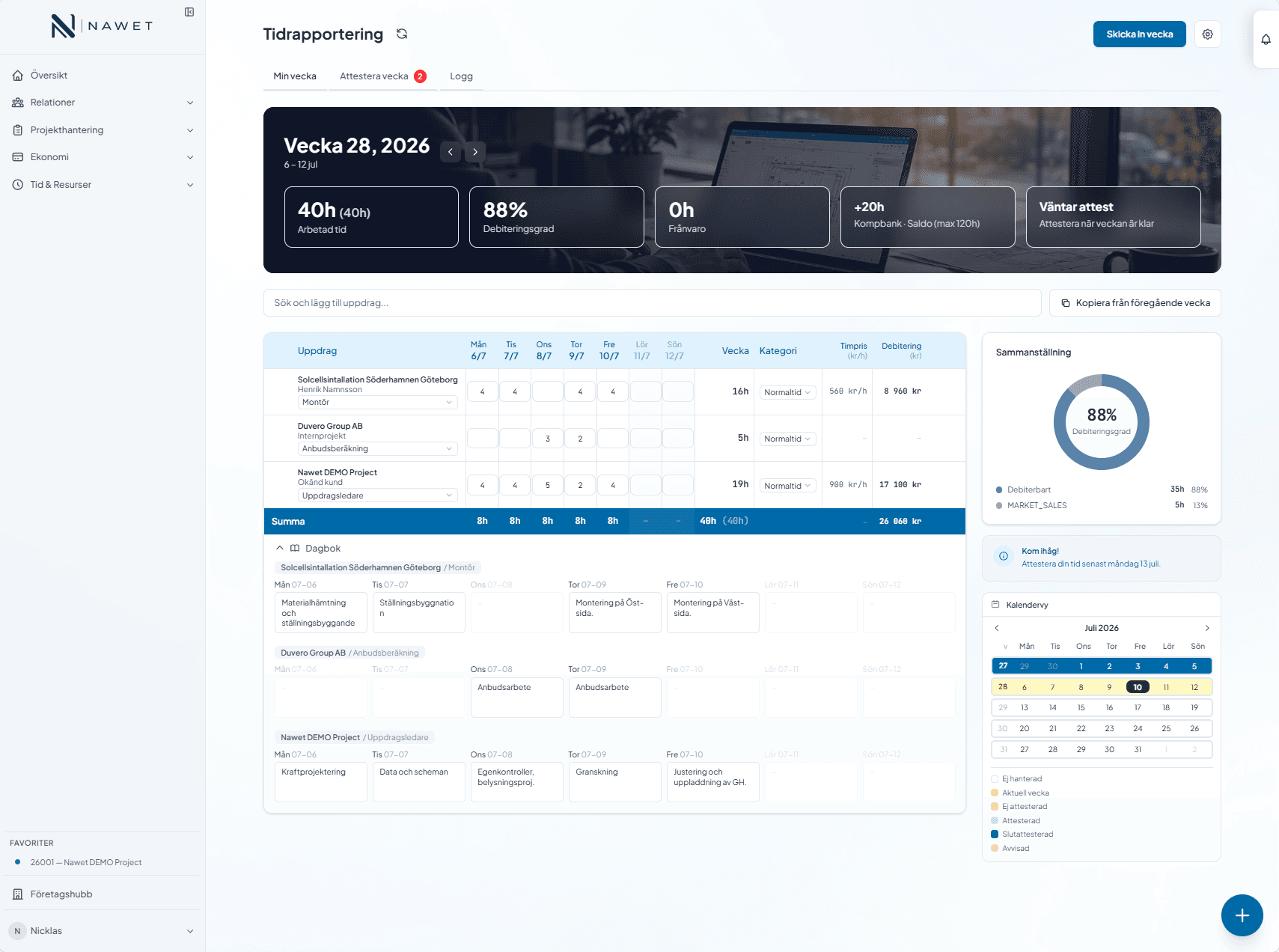Image resolution: width=1279 pixels, height=952 pixels.
Task: Open Normaltid dropdown for Solcellsintallation row
Action: pyautogui.click(x=787, y=392)
